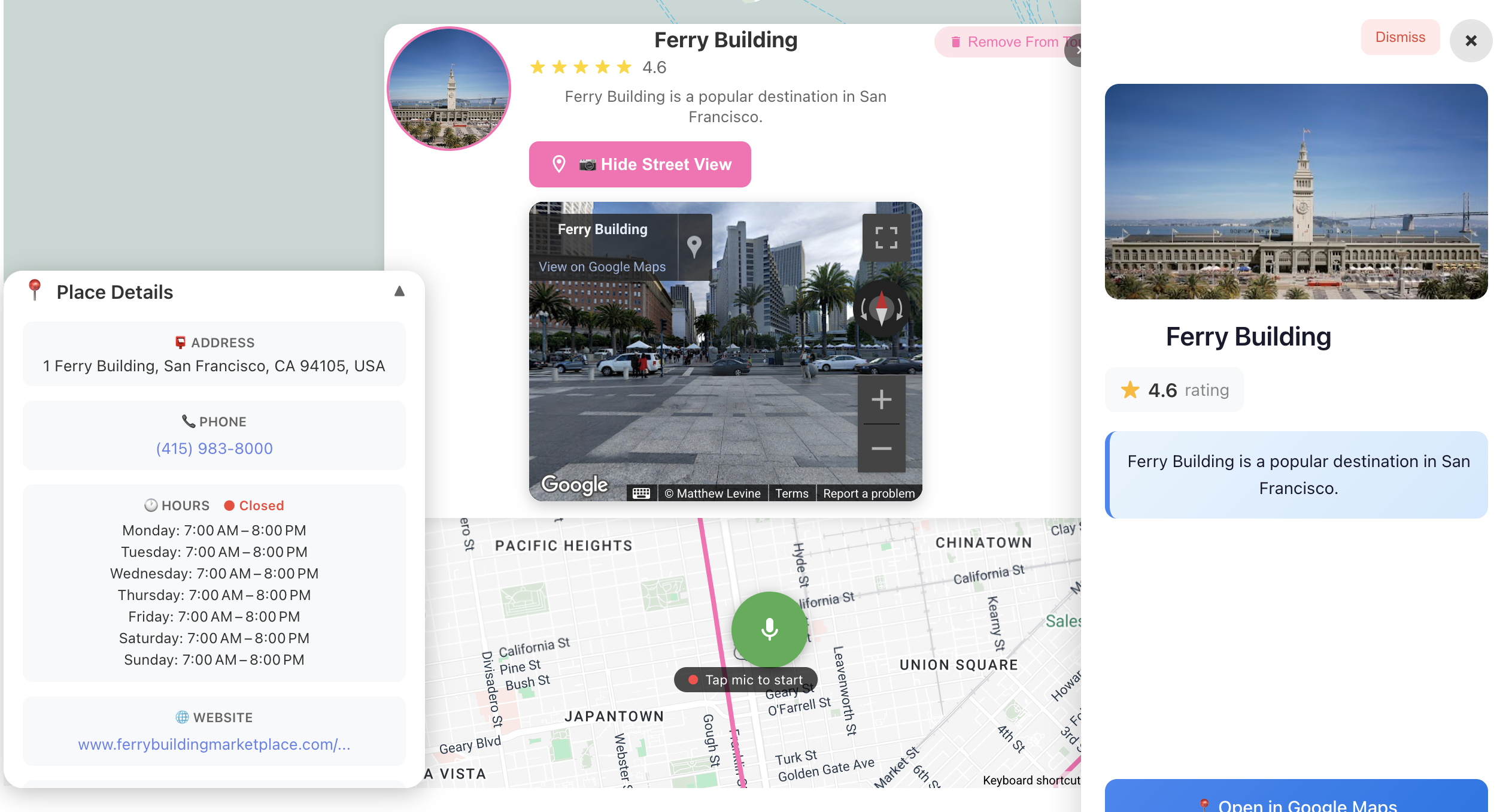Viewport: 1512px width, 812px height.
Task: Collapse the Place Details panel
Action: click(x=399, y=292)
